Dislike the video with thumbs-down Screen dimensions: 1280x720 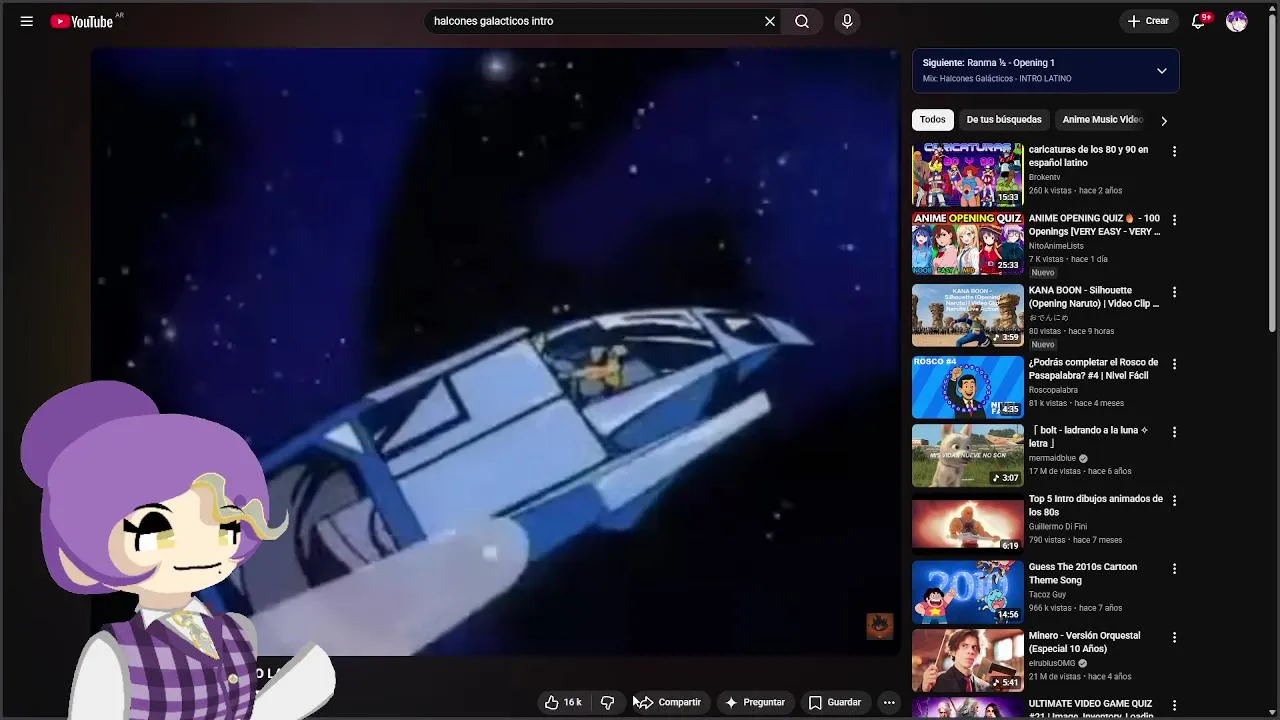(607, 702)
